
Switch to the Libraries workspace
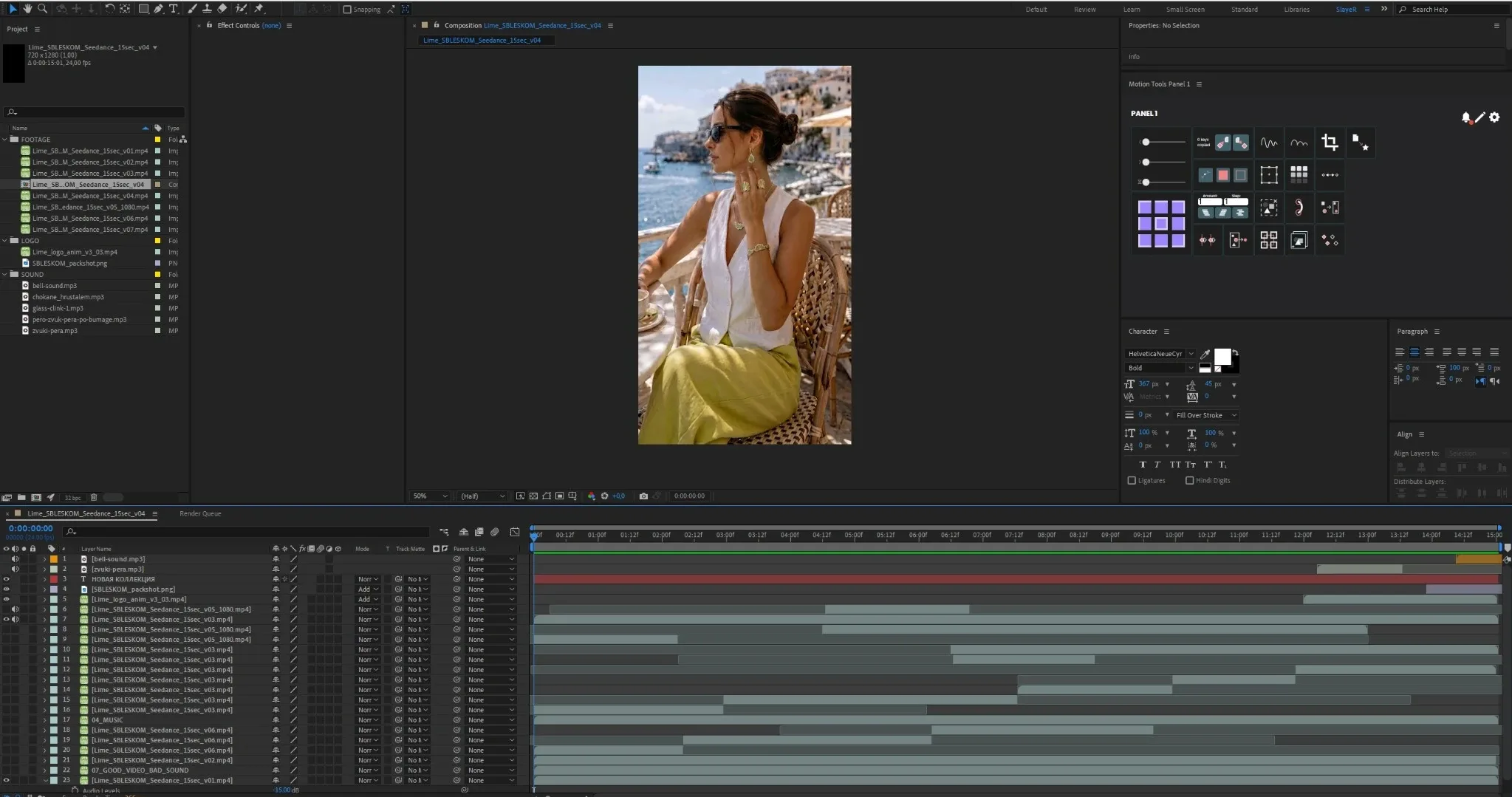coord(1296,10)
